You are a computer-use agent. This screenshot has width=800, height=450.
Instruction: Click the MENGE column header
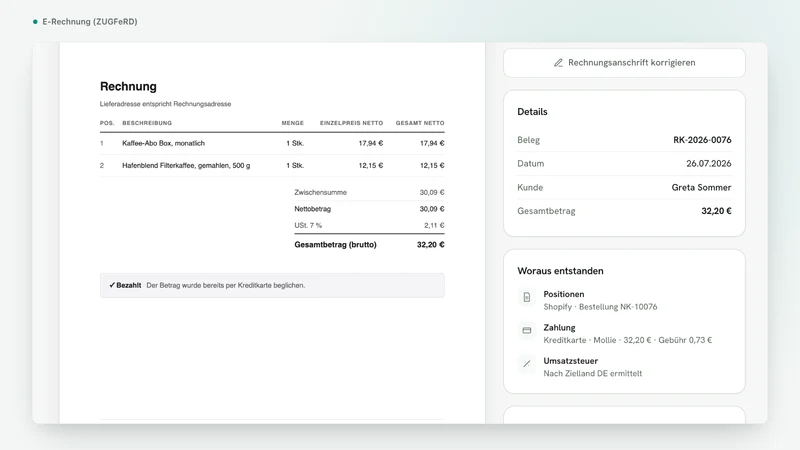pyautogui.click(x=293, y=123)
